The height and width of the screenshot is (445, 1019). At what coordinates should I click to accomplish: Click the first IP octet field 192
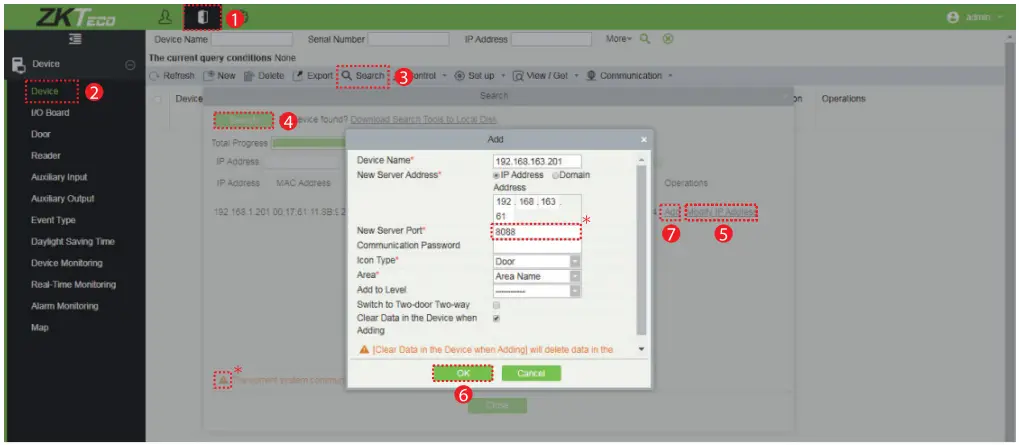click(x=504, y=202)
